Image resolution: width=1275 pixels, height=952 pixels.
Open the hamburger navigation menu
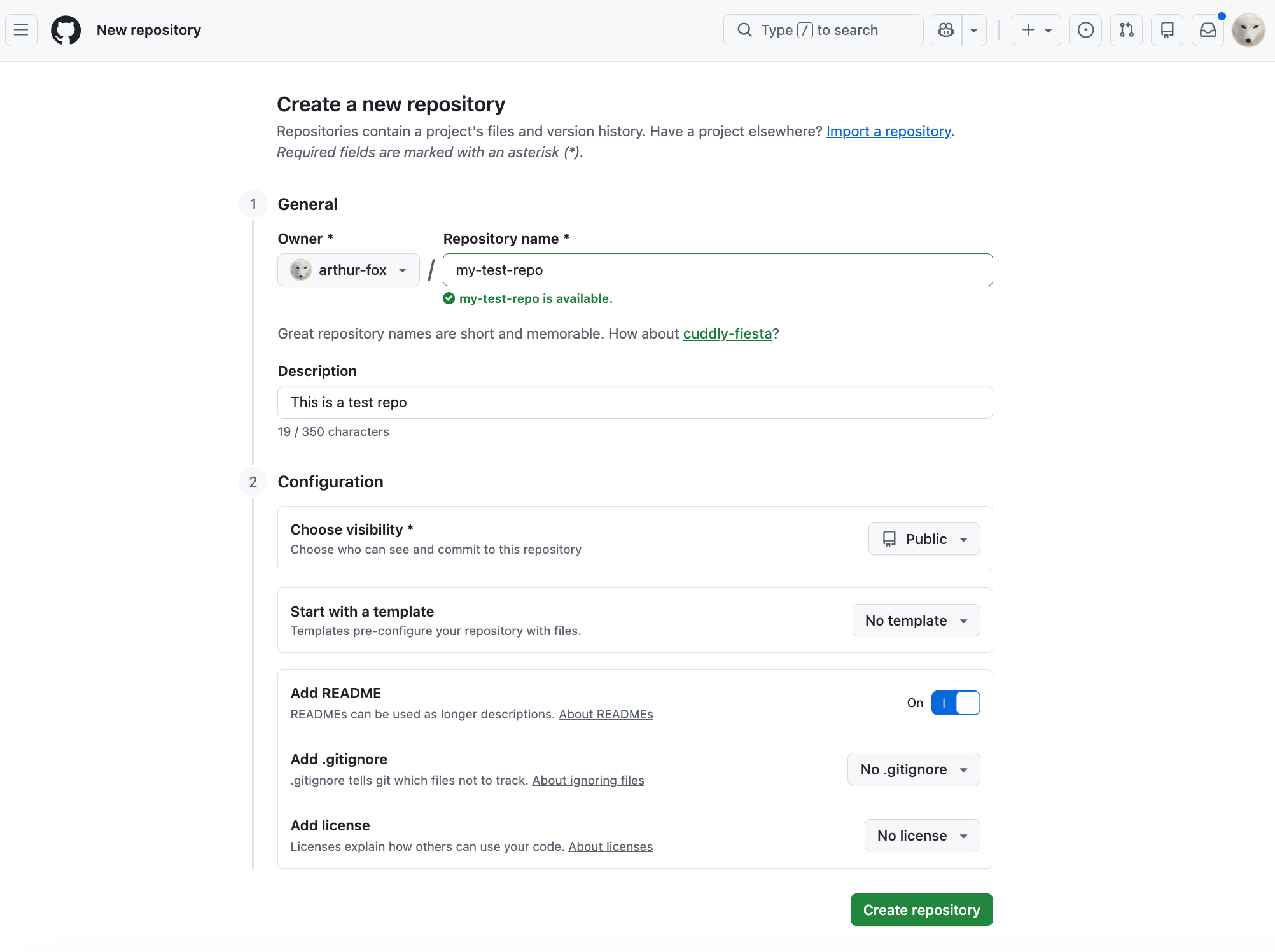point(21,30)
